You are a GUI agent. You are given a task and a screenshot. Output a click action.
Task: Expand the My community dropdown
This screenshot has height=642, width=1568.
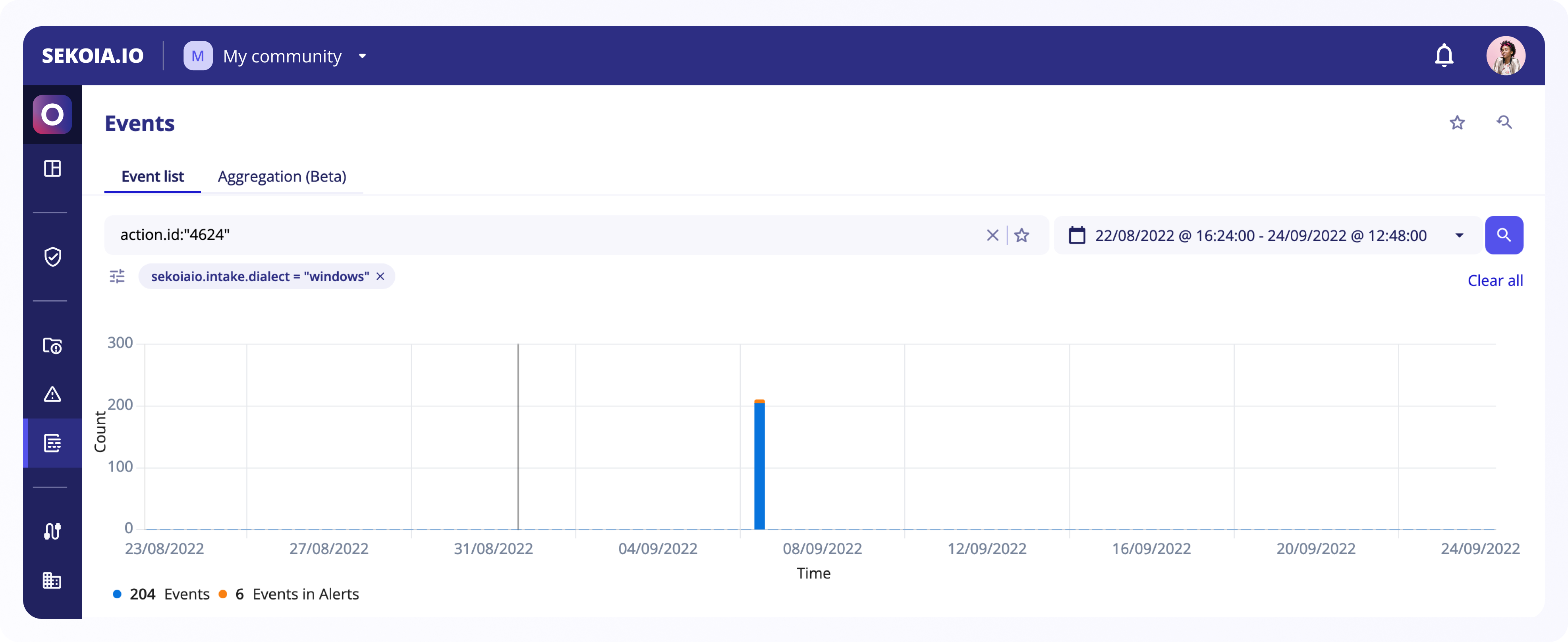(x=363, y=55)
